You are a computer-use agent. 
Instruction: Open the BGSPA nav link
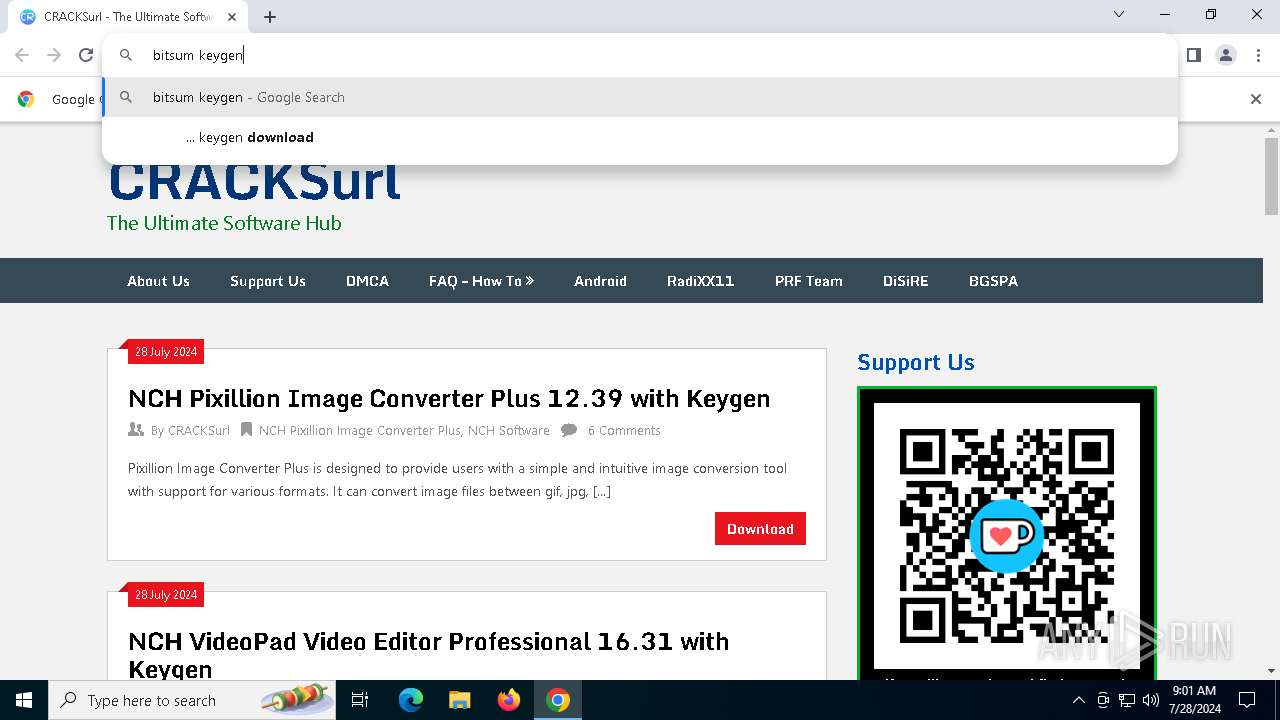click(993, 281)
